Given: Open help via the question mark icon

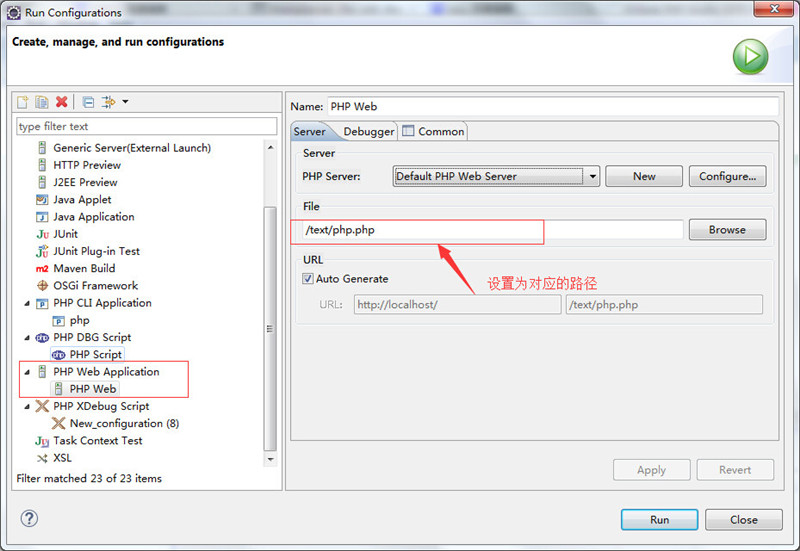Looking at the screenshot, I should coord(29,519).
